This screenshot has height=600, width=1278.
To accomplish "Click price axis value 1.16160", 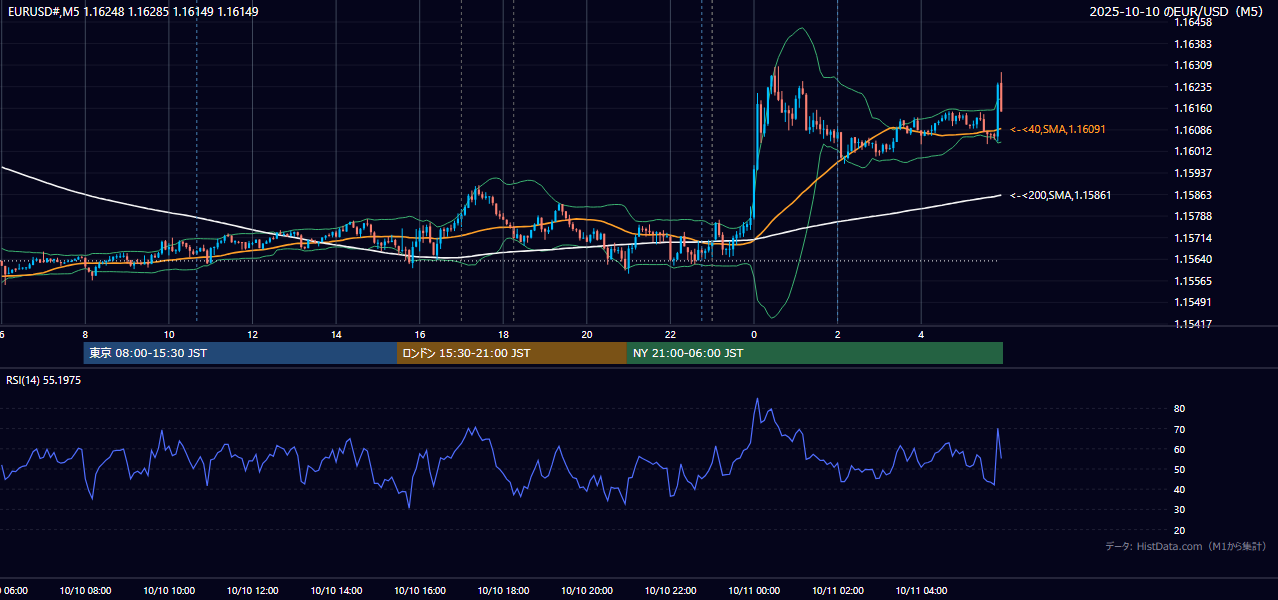I will [x=1193, y=108].
